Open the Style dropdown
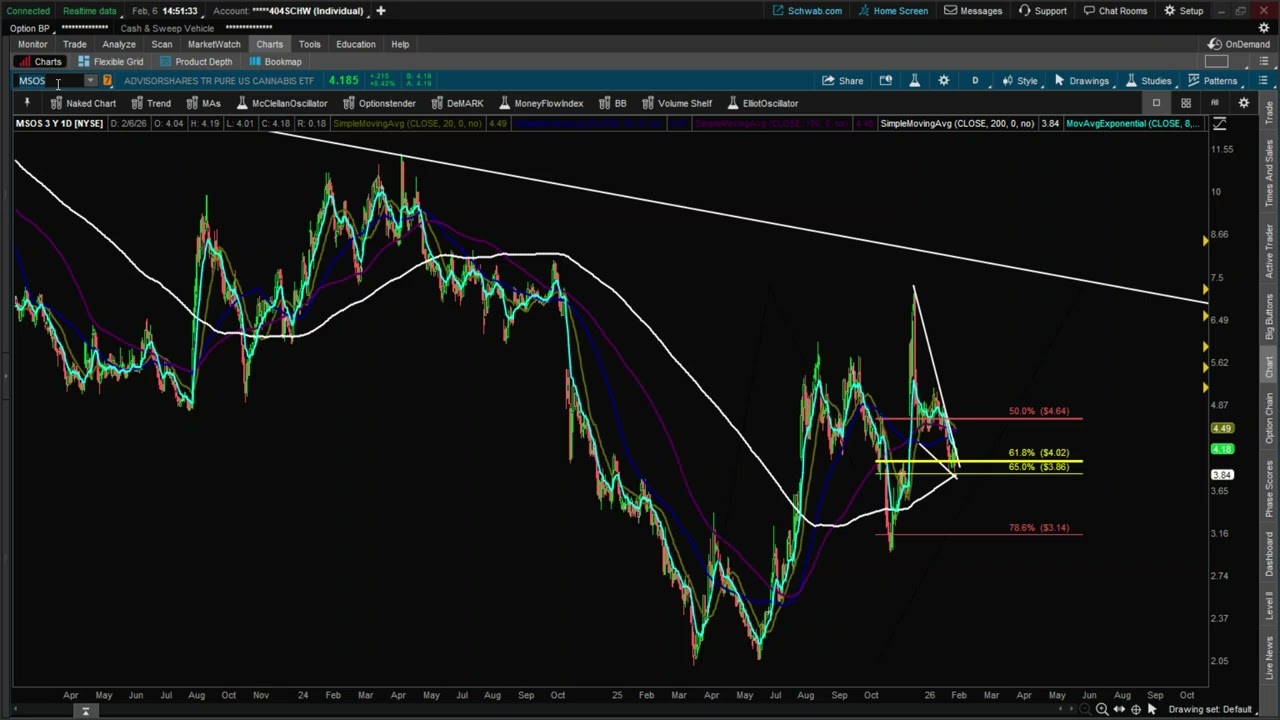This screenshot has height=720, width=1280. click(1019, 81)
